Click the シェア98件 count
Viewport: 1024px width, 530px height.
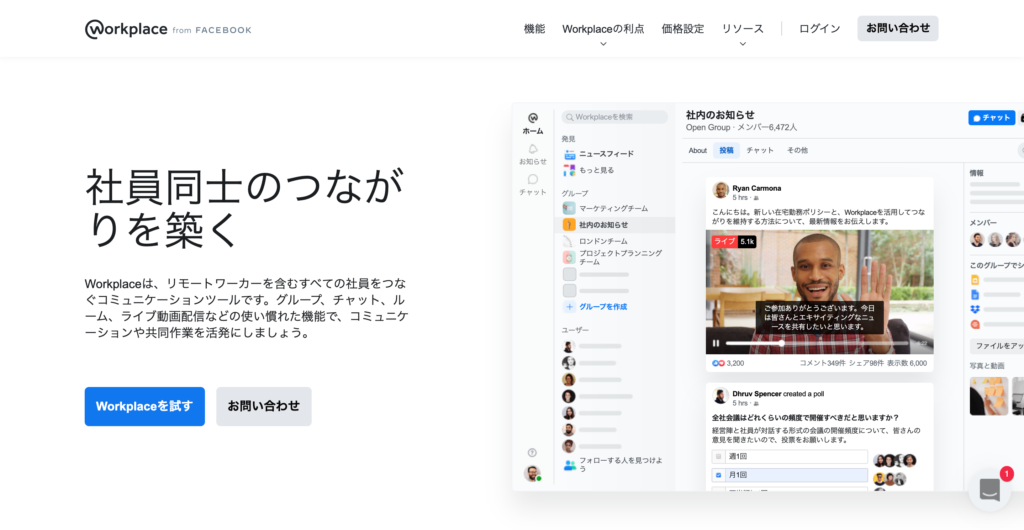[x=866, y=364]
